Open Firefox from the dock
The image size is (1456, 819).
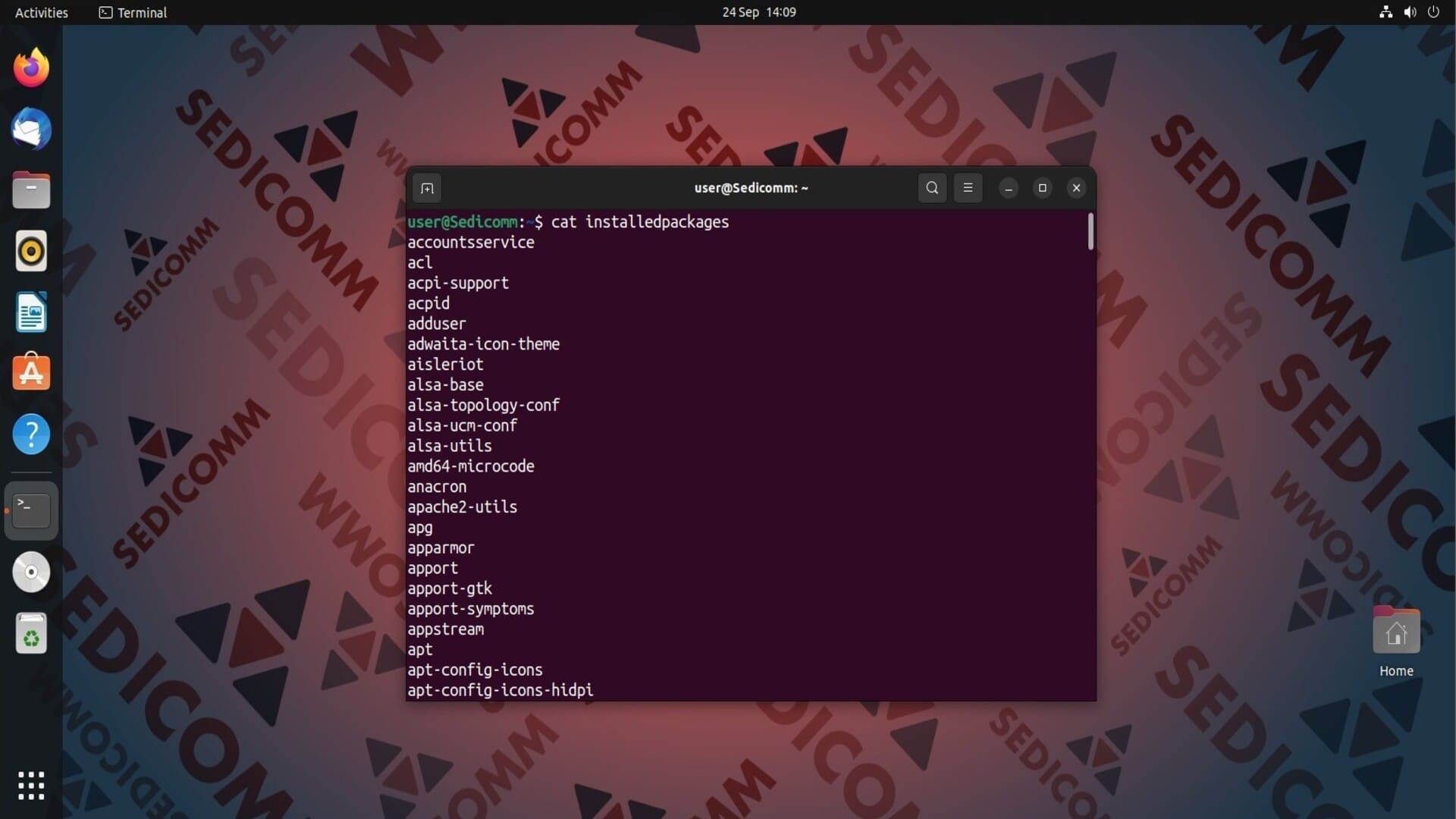pyautogui.click(x=31, y=67)
